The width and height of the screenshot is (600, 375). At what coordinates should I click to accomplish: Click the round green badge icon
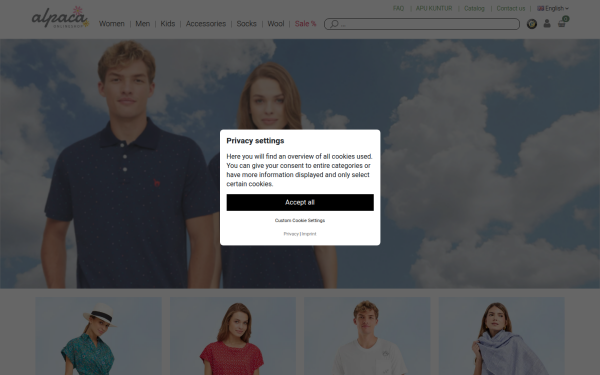pyautogui.click(x=532, y=24)
